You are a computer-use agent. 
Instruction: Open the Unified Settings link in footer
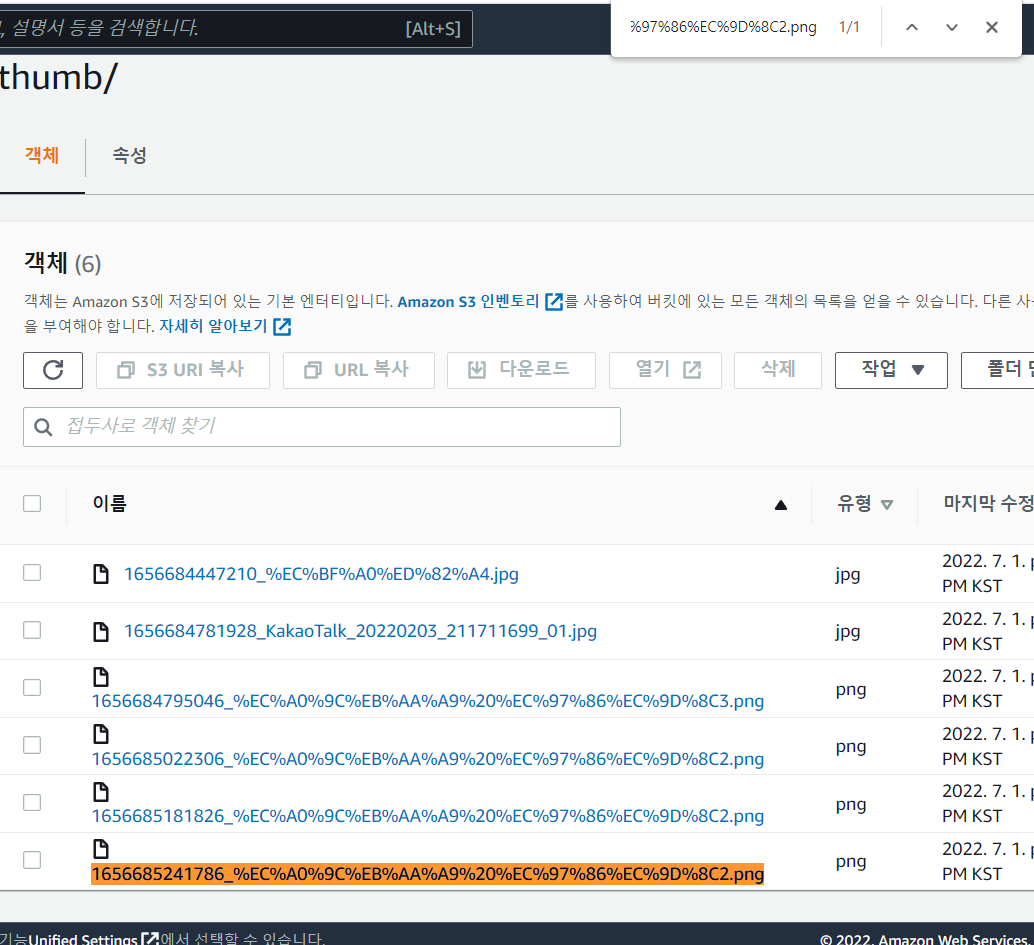click(83, 938)
